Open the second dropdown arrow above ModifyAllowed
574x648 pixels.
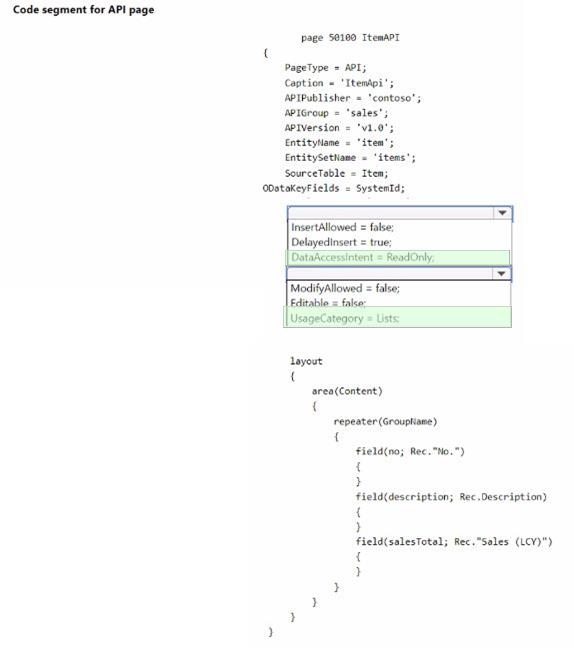[x=502, y=274]
